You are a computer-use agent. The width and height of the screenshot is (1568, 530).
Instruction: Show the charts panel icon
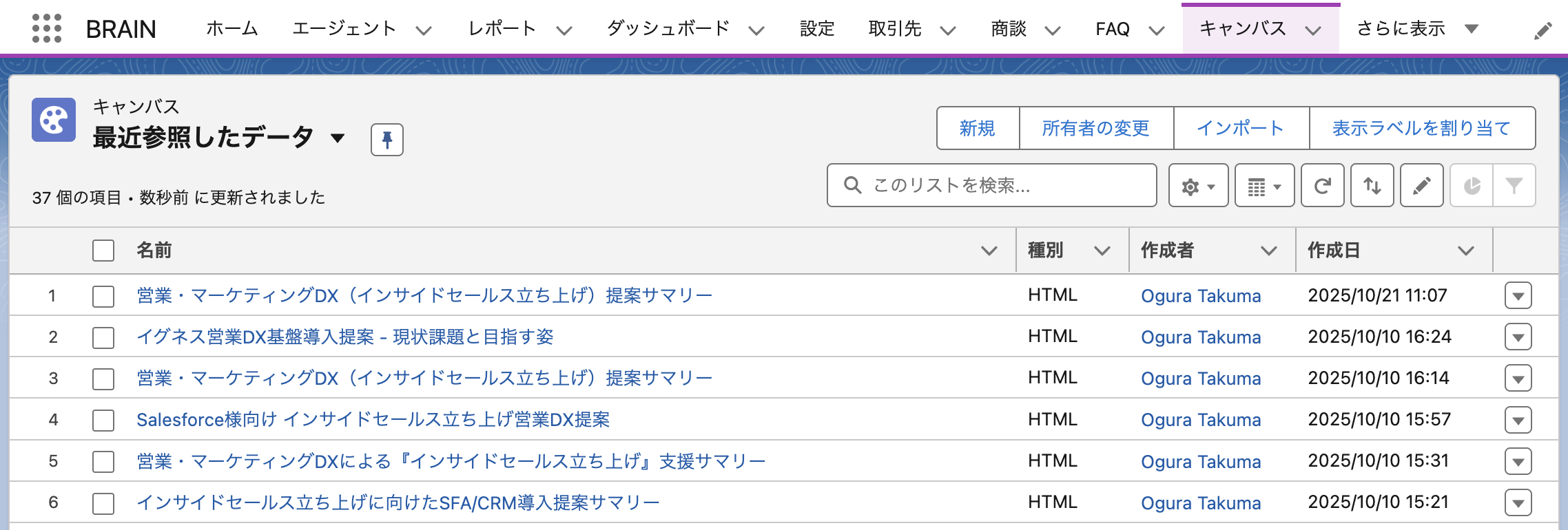point(1472,186)
